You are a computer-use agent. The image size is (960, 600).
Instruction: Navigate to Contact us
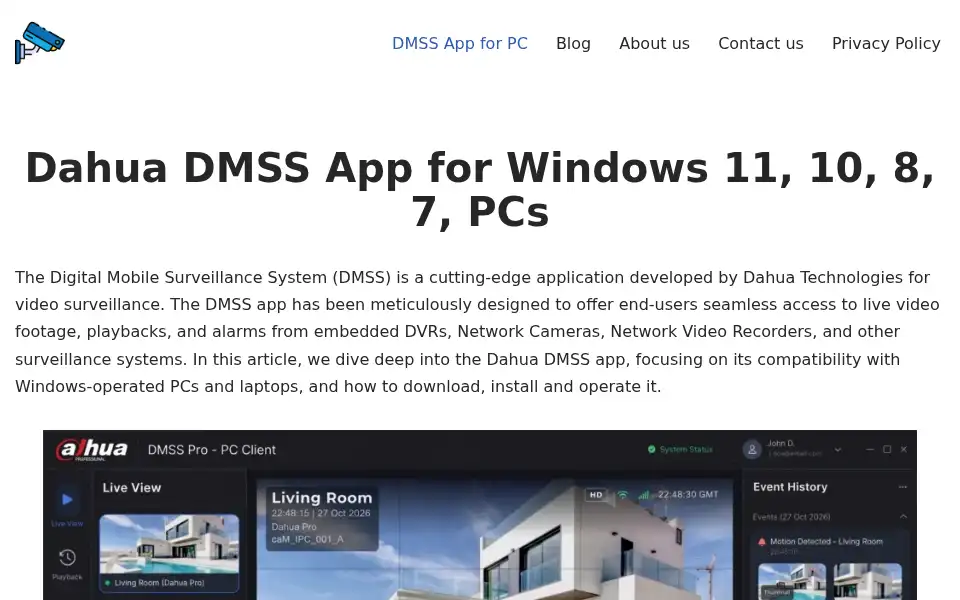tap(760, 43)
